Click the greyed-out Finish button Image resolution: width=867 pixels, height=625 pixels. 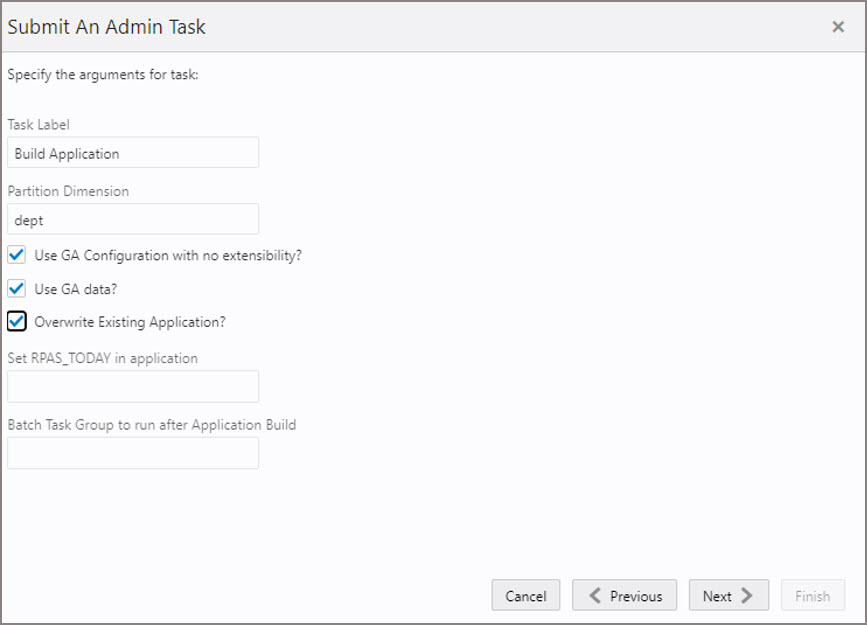pos(812,596)
